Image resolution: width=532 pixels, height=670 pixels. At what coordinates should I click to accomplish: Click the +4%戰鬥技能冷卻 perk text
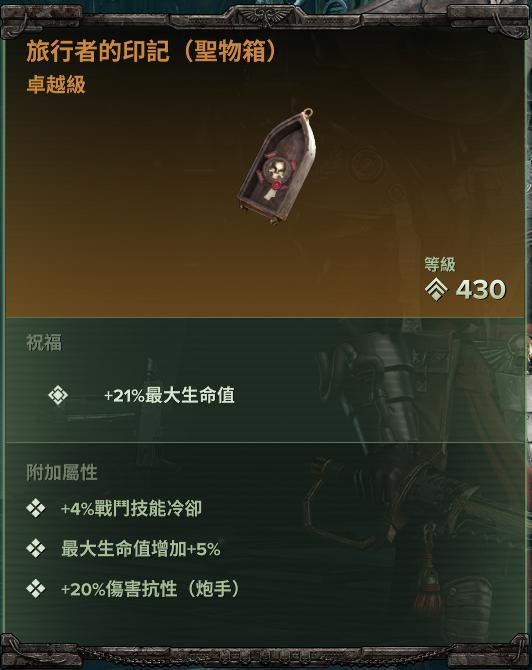point(131,509)
